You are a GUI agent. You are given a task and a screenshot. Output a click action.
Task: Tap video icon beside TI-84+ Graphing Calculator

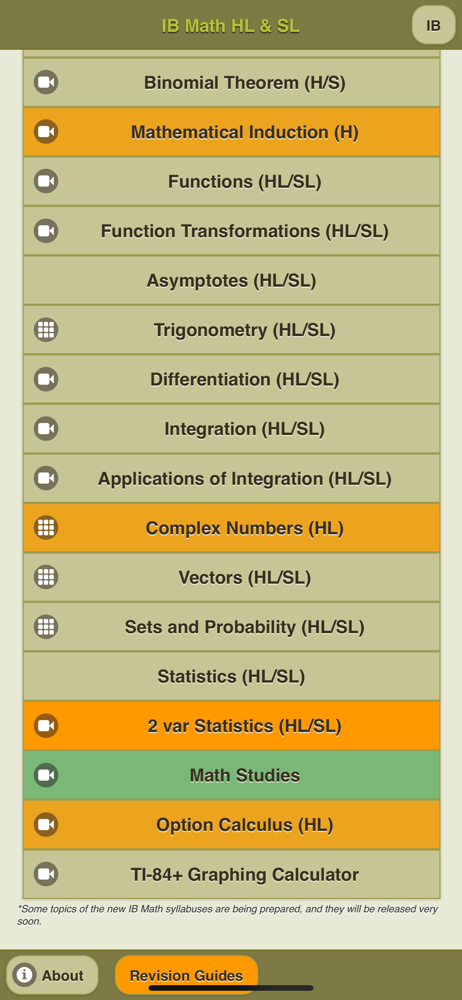pos(46,874)
